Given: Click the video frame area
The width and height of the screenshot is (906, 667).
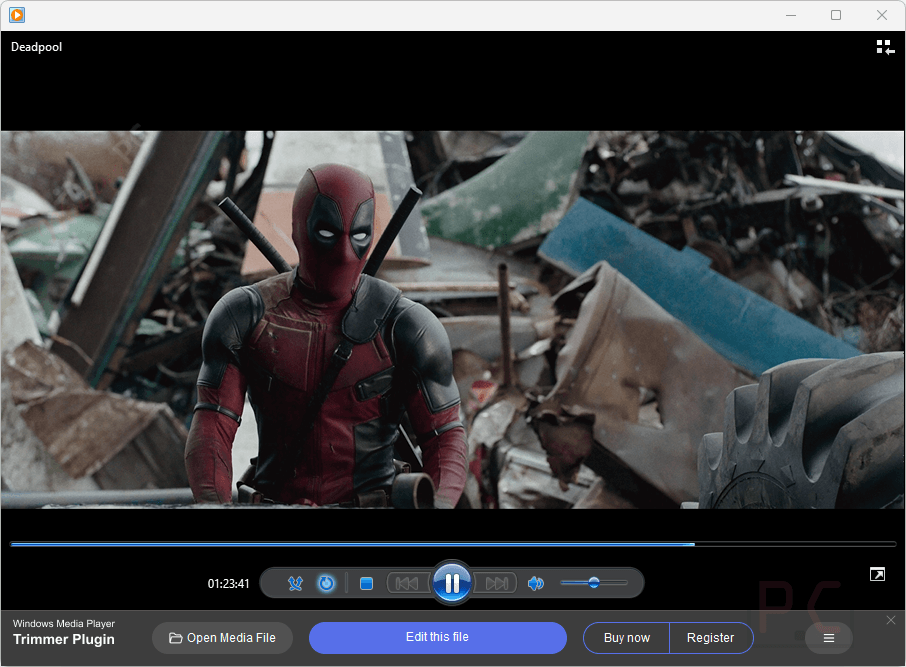Looking at the screenshot, I should [452, 320].
